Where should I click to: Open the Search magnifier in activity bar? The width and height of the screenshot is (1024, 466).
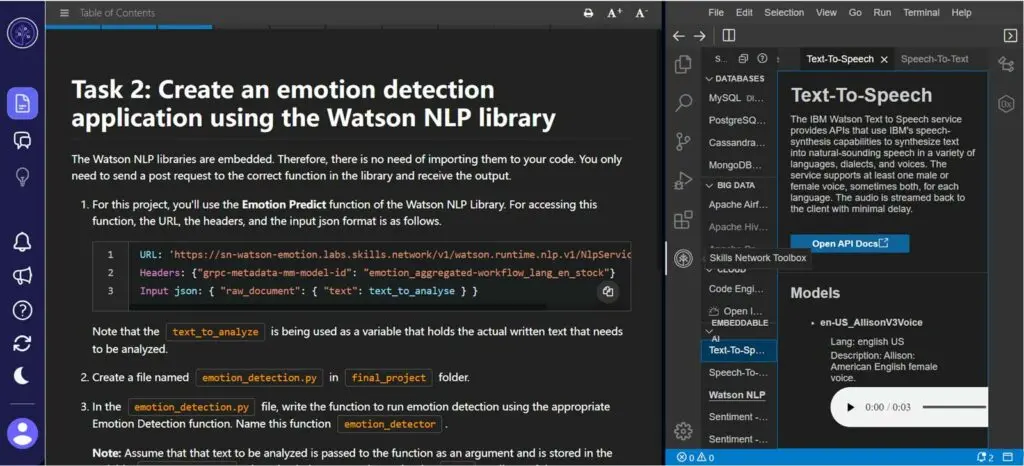pyautogui.click(x=683, y=102)
